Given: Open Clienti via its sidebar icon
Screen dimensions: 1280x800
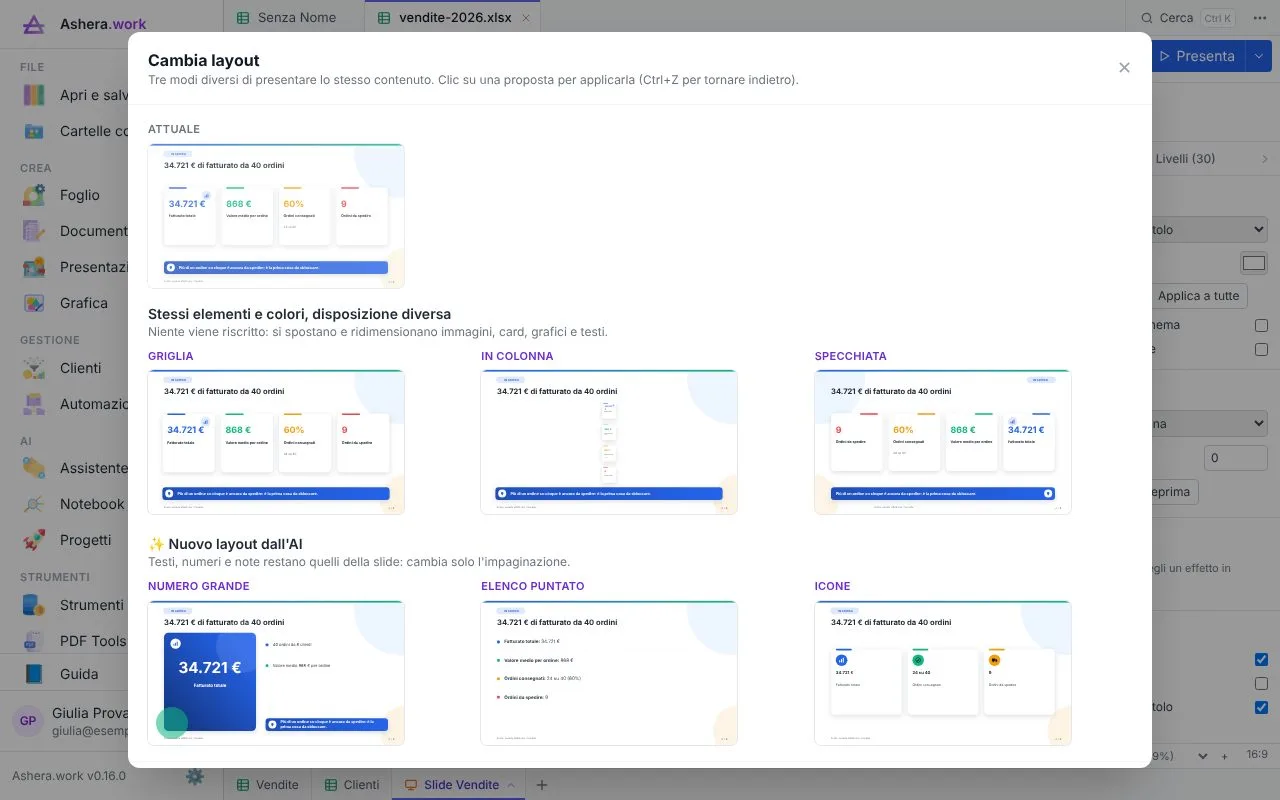Looking at the screenshot, I should point(34,368).
